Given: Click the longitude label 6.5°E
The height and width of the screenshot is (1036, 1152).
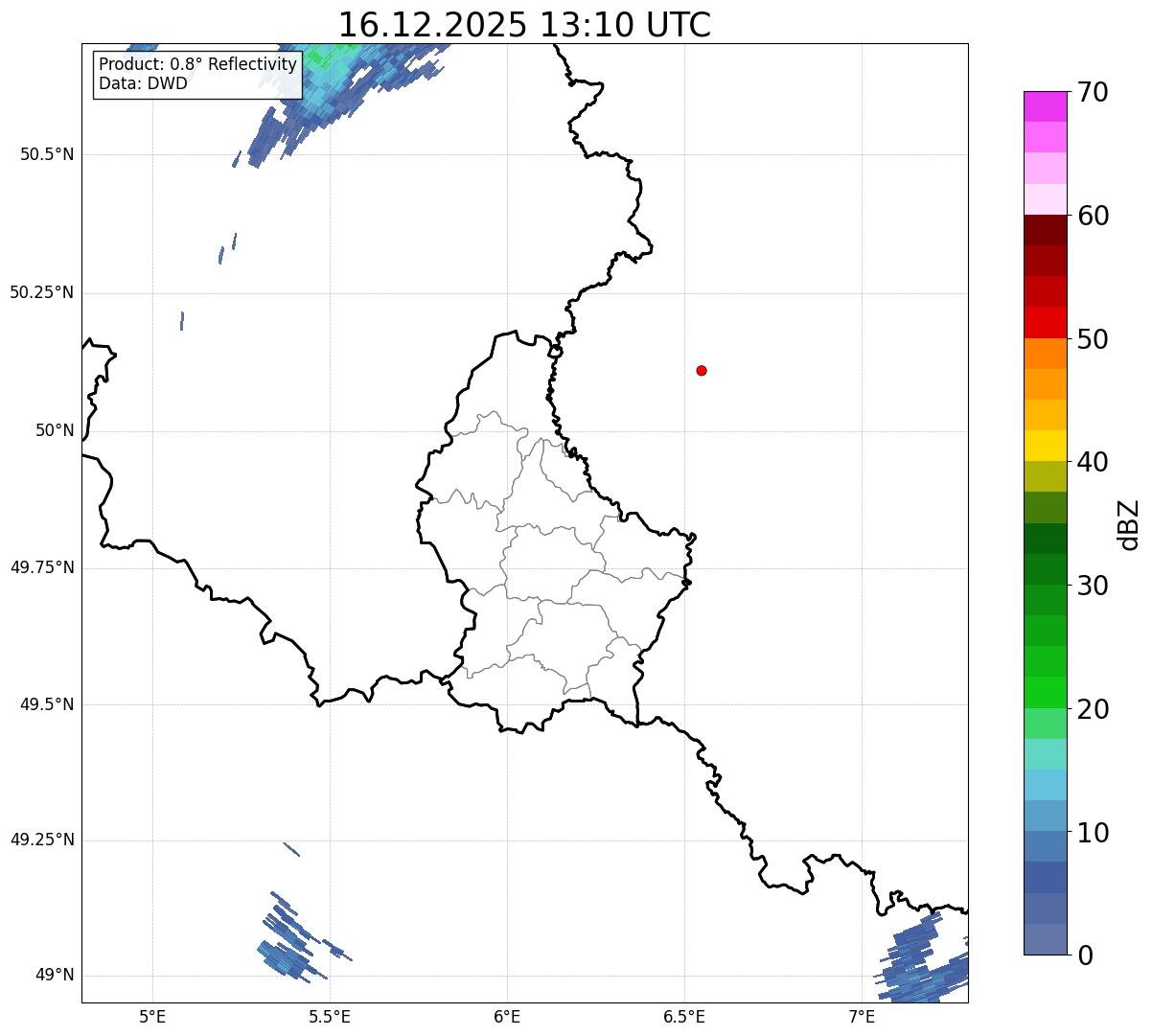Looking at the screenshot, I should [684, 1016].
